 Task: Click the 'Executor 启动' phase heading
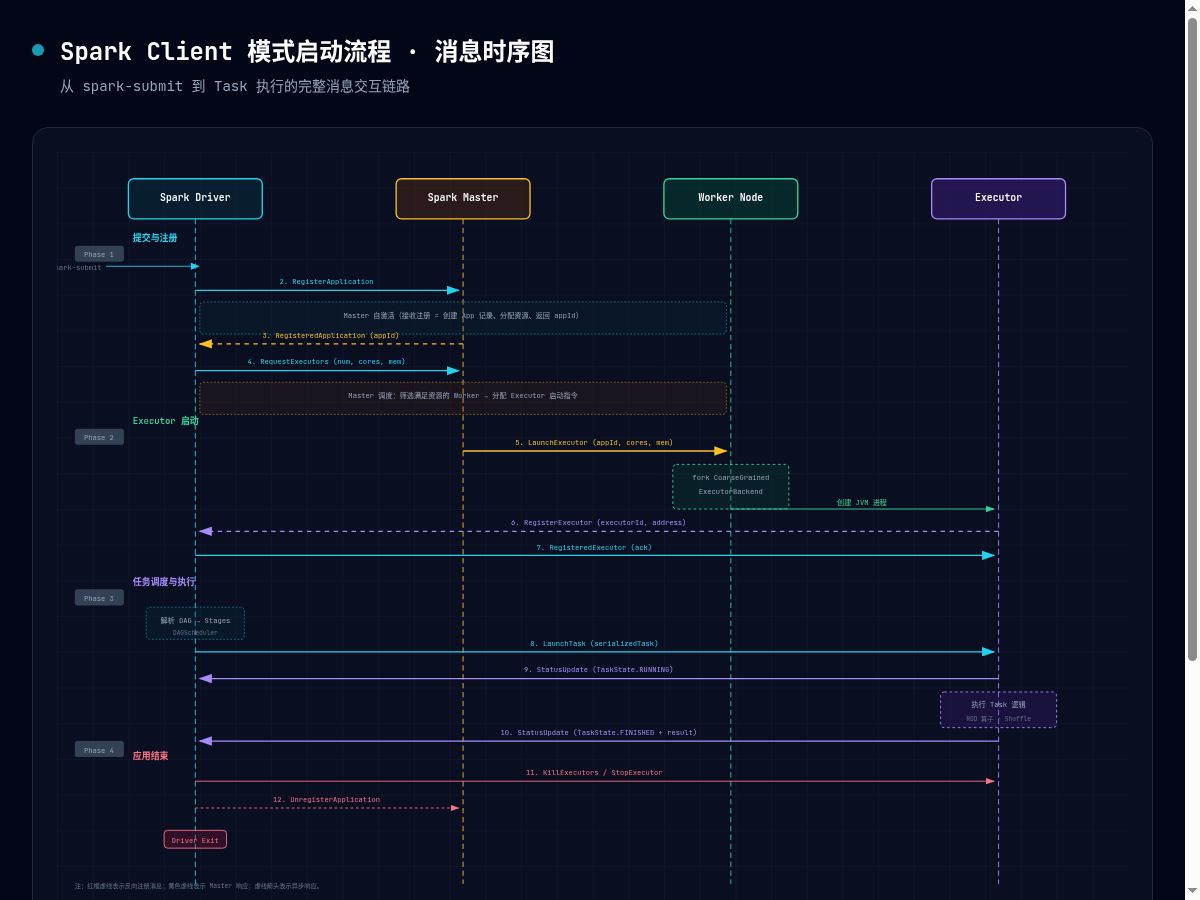(165, 421)
